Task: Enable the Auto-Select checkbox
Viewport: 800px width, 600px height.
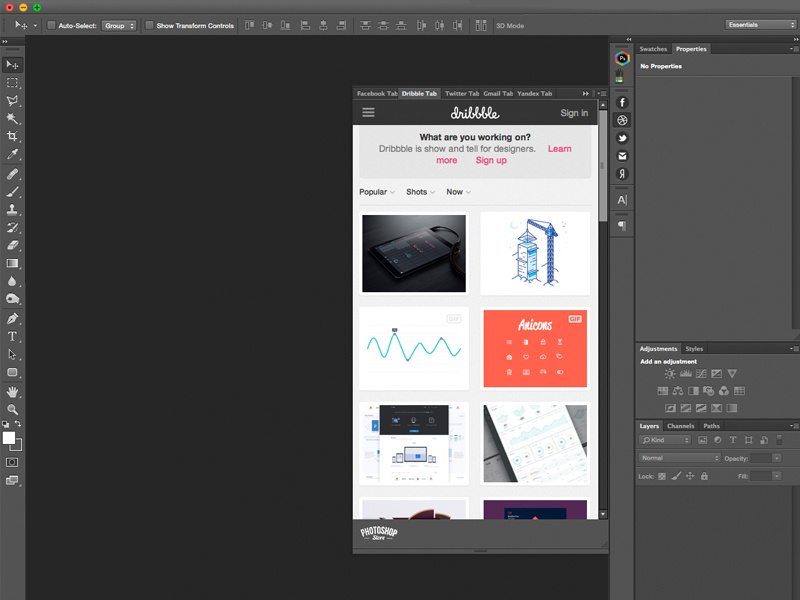Action: (x=50, y=25)
